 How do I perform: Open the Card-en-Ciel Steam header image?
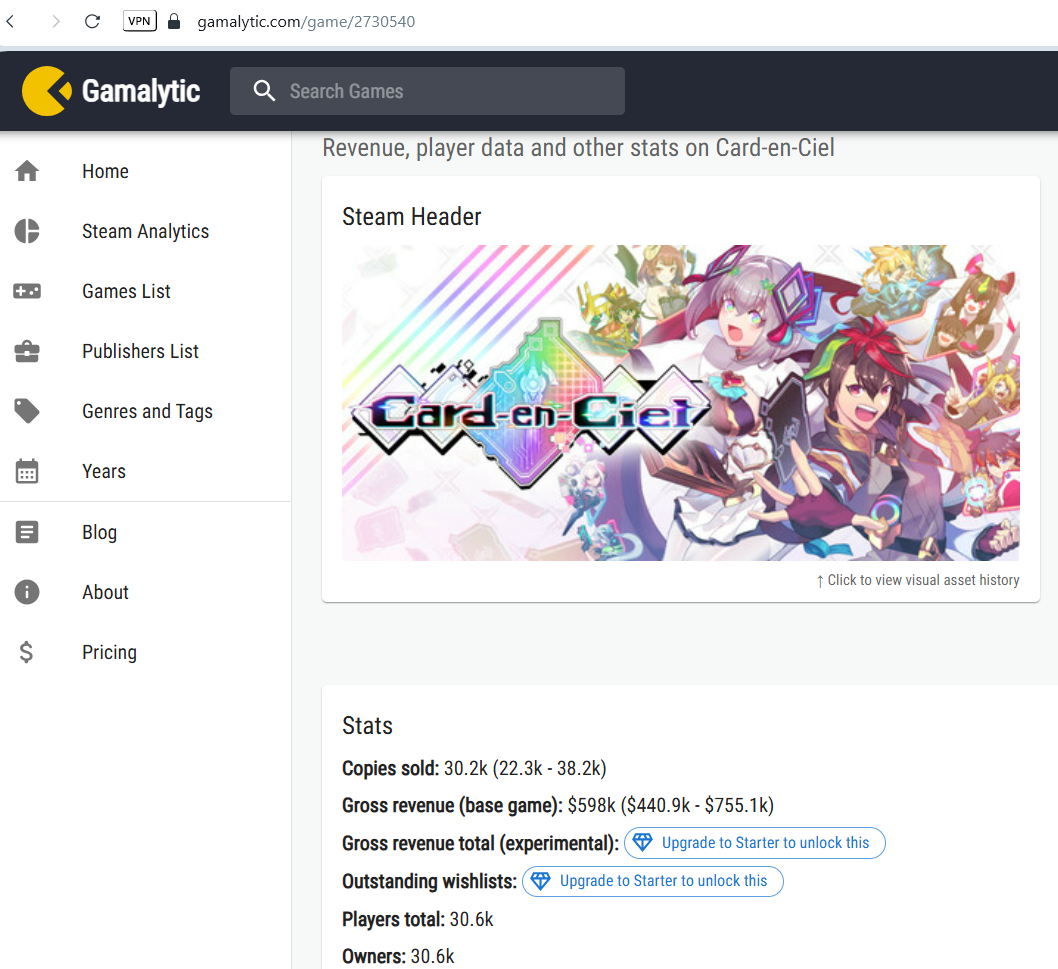tap(681, 402)
